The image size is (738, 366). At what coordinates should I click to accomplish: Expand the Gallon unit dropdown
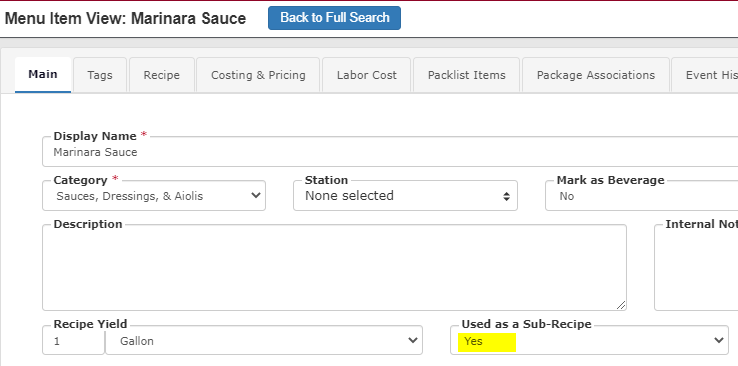point(264,341)
